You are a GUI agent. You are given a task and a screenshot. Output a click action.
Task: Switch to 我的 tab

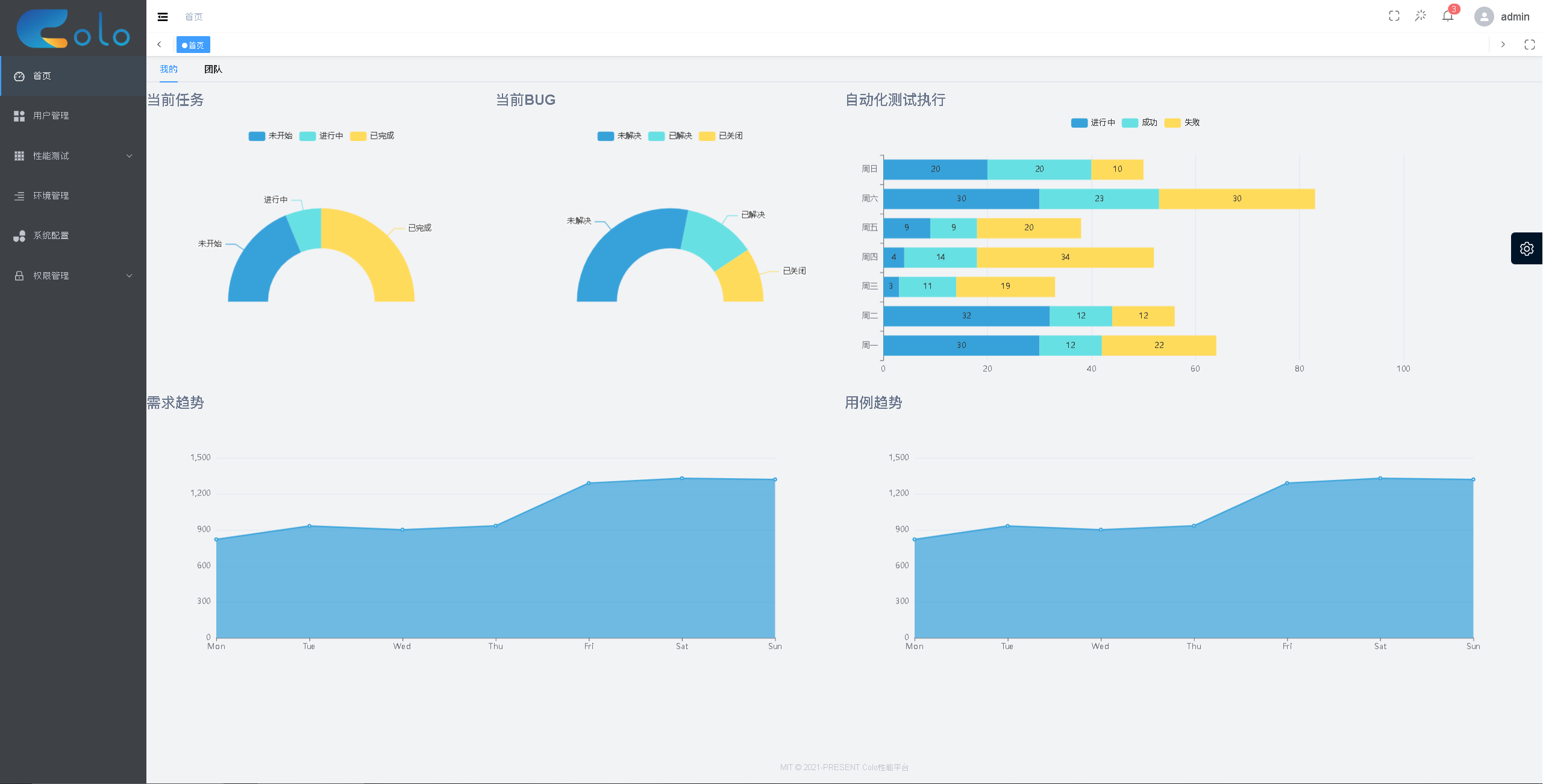[169, 69]
